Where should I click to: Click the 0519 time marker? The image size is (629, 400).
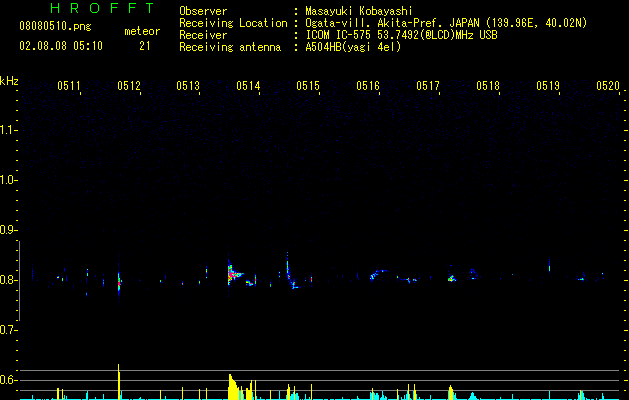point(548,86)
